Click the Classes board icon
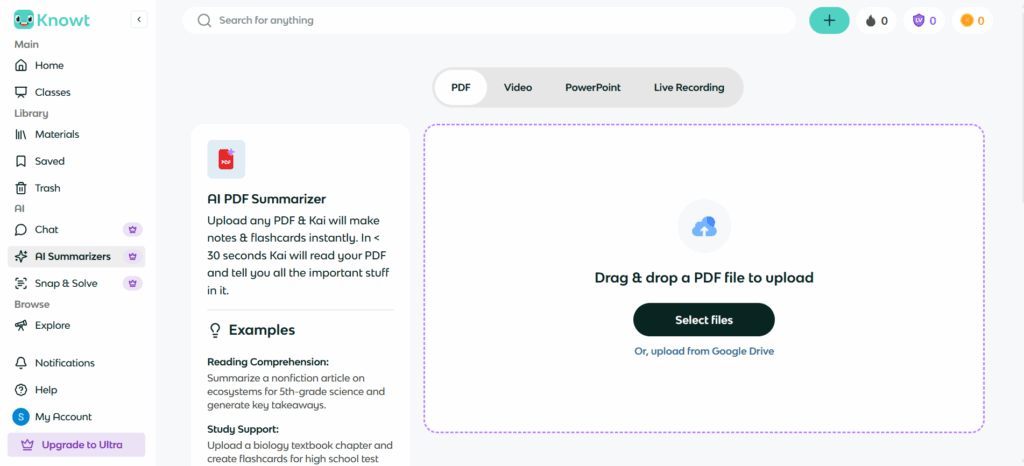The image size is (1024, 466). (x=22, y=92)
